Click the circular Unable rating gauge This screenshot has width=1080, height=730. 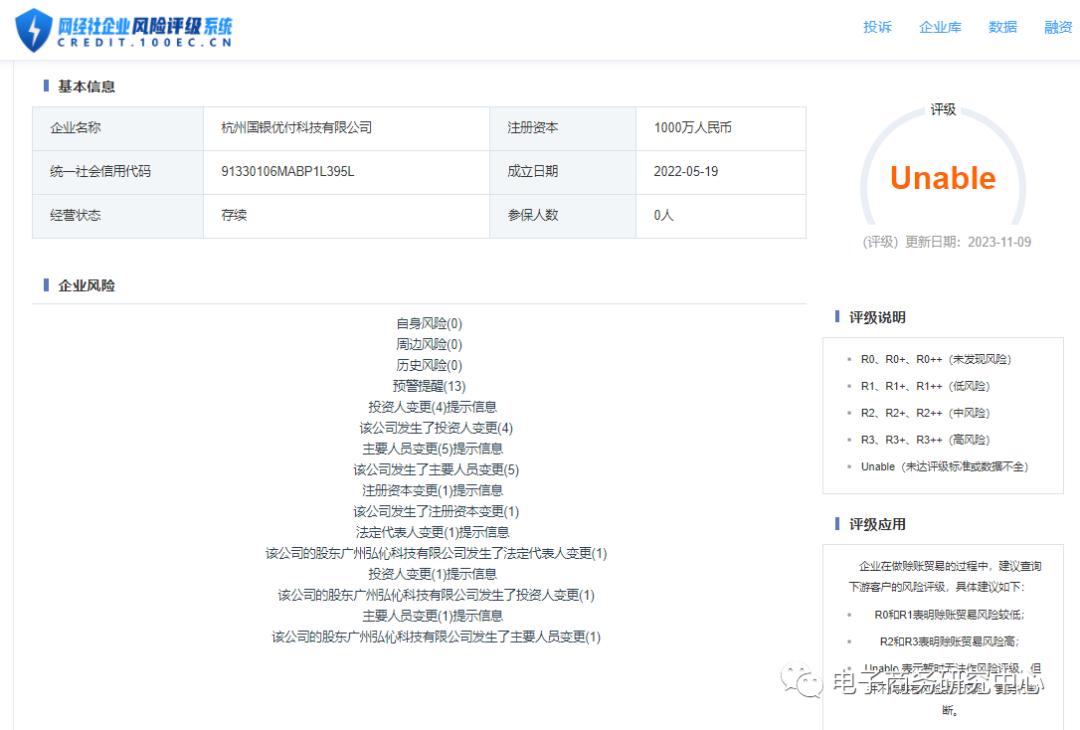[943, 178]
